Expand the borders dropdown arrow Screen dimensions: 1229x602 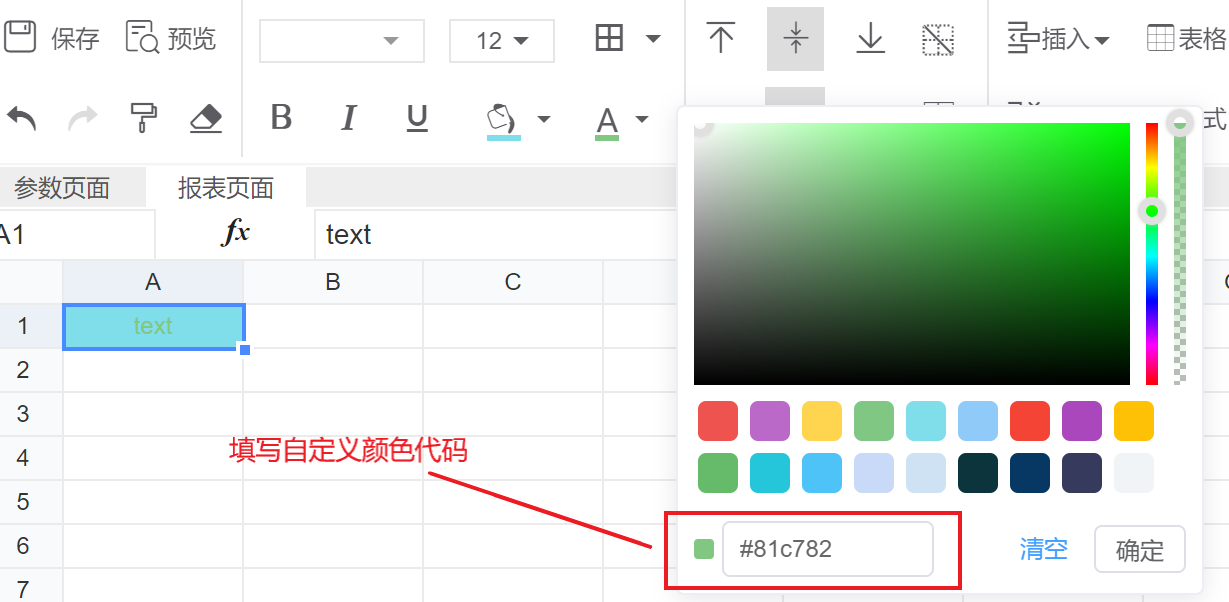click(653, 39)
